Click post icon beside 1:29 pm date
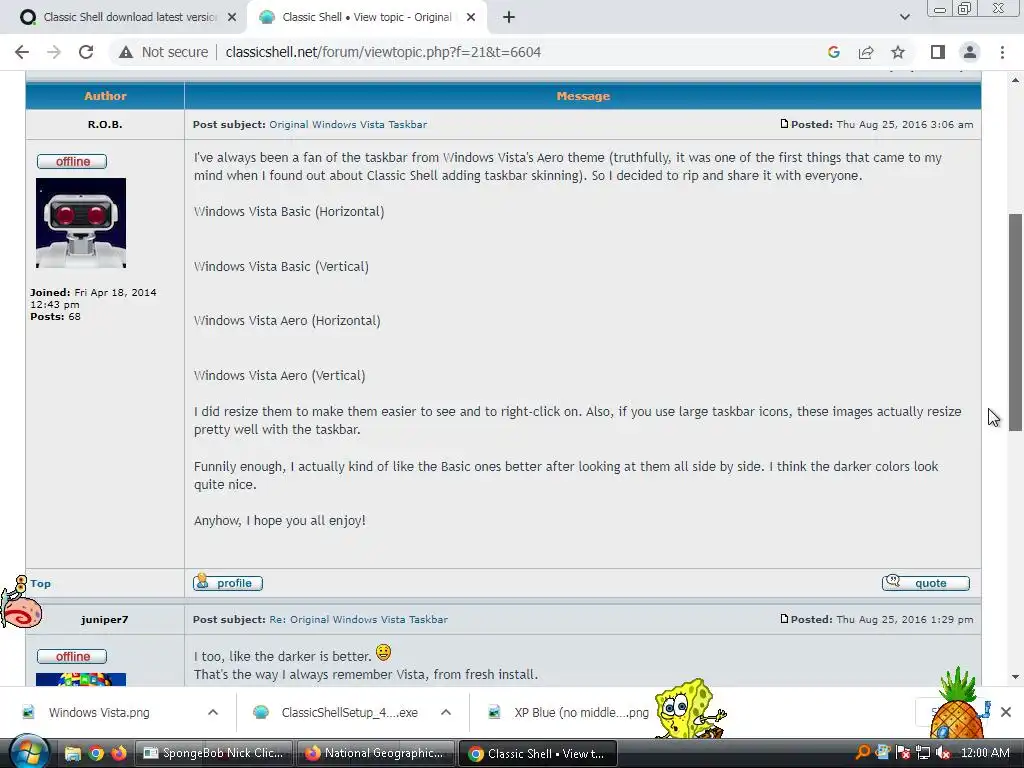1024x768 pixels. [784, 618]
